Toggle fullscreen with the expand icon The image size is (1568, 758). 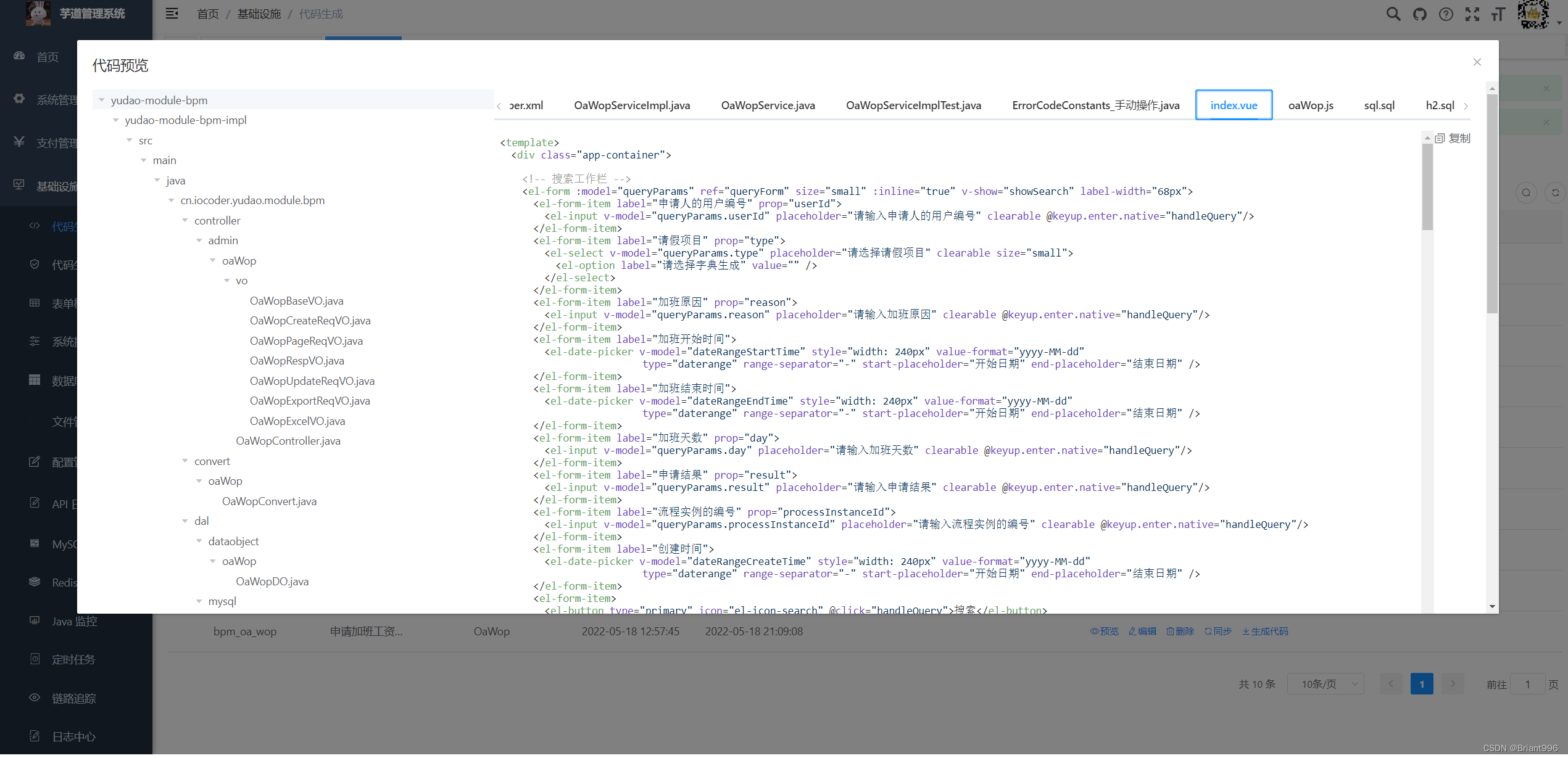[x=1472, y=14]
